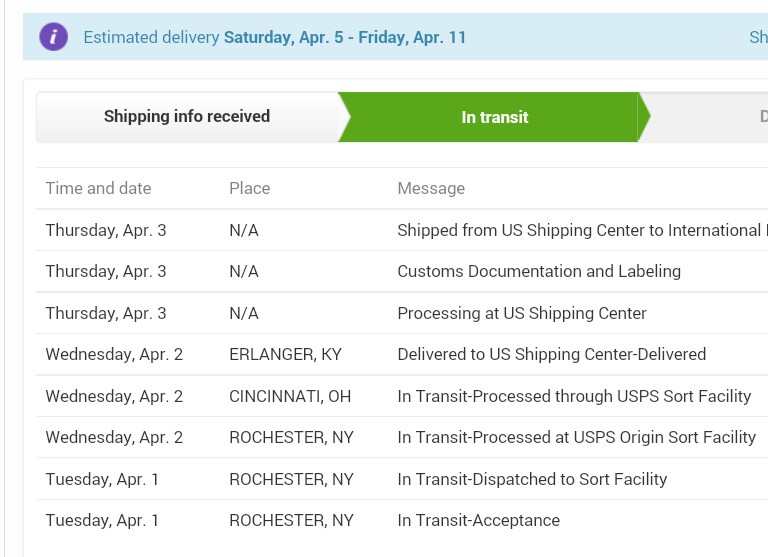The height and width of the screenshot is (557, 768).
Task: Click the Estimated delivery date range text
Action: [x=345, y=38]
